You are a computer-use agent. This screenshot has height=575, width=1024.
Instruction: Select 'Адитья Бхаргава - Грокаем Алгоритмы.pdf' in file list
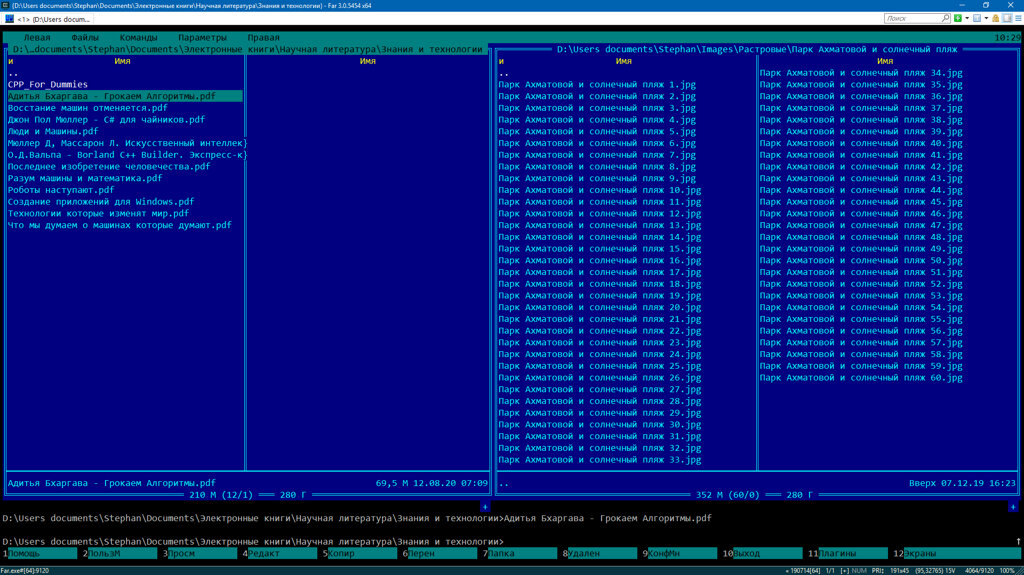125,96
